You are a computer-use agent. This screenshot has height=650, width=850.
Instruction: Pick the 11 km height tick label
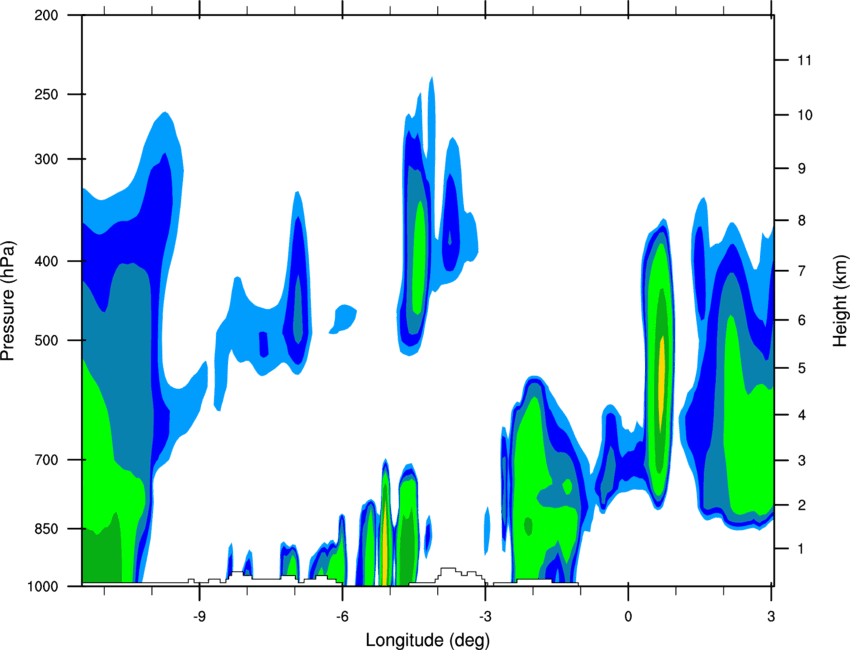[804, 60]
